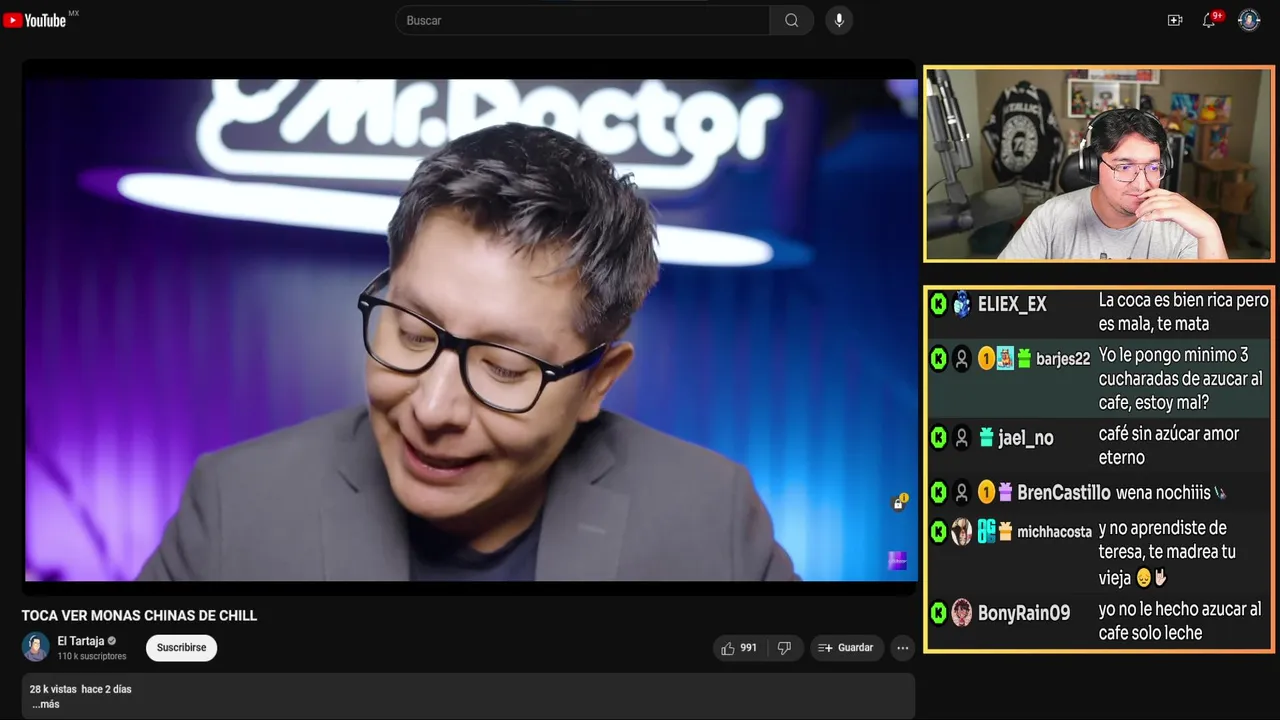This screenshot has height=720, width=1280.
Task: Open the El Tartaja channel avatar
Action: click(36, 647)
